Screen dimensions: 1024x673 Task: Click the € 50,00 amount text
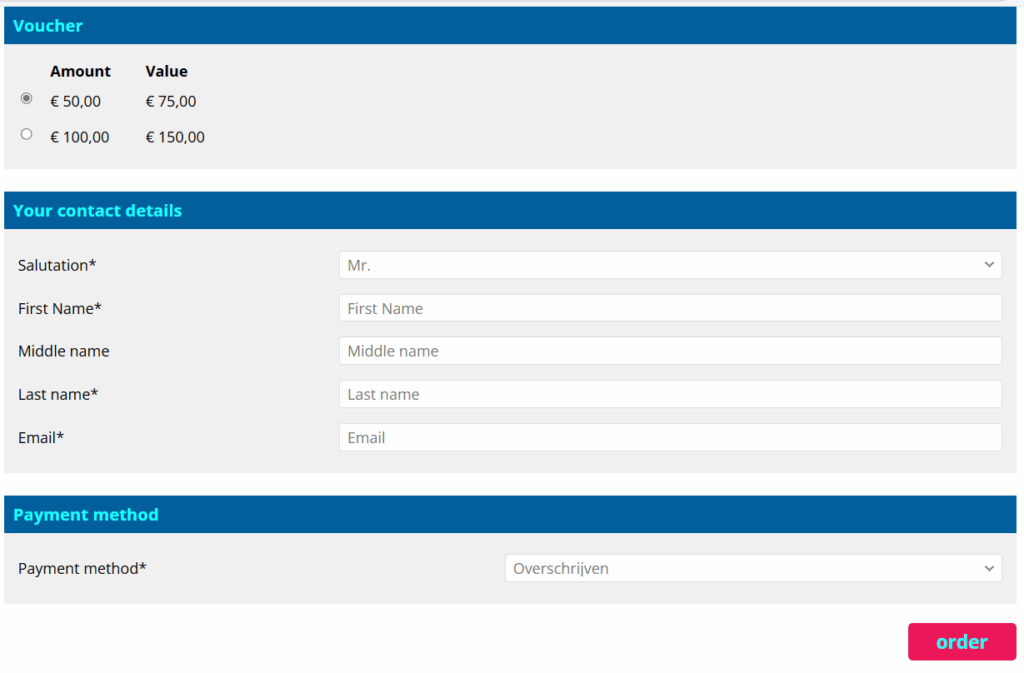point(75,101)
